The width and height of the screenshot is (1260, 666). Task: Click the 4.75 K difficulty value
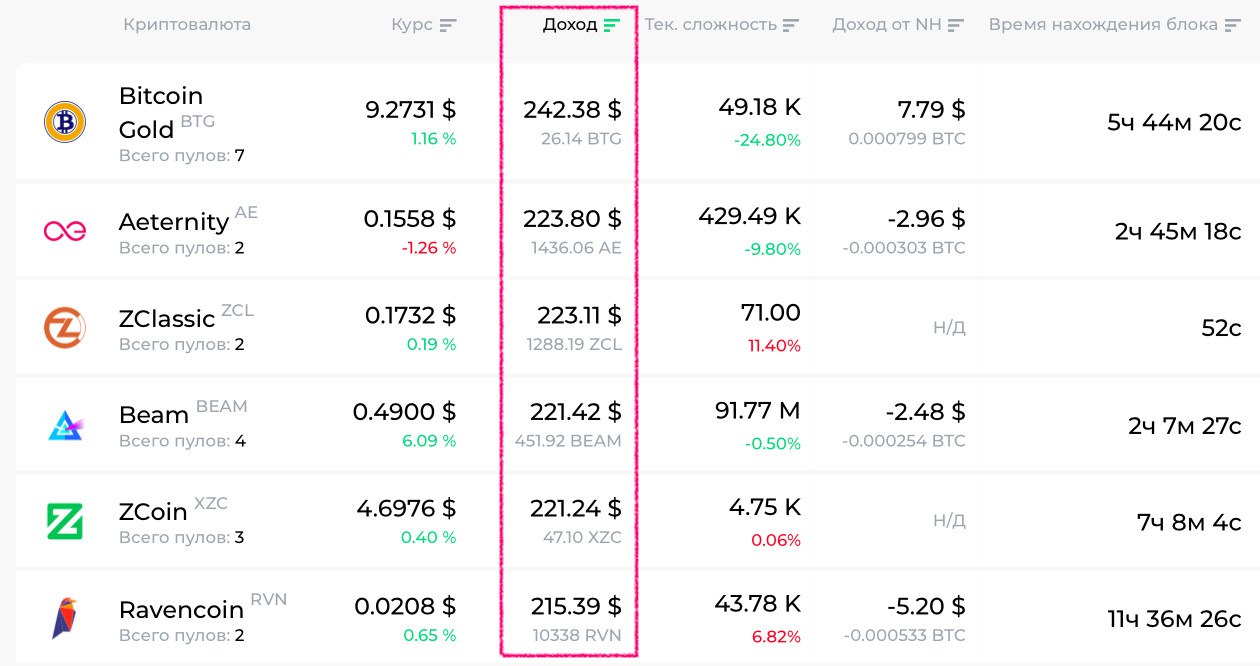point(764,507)
